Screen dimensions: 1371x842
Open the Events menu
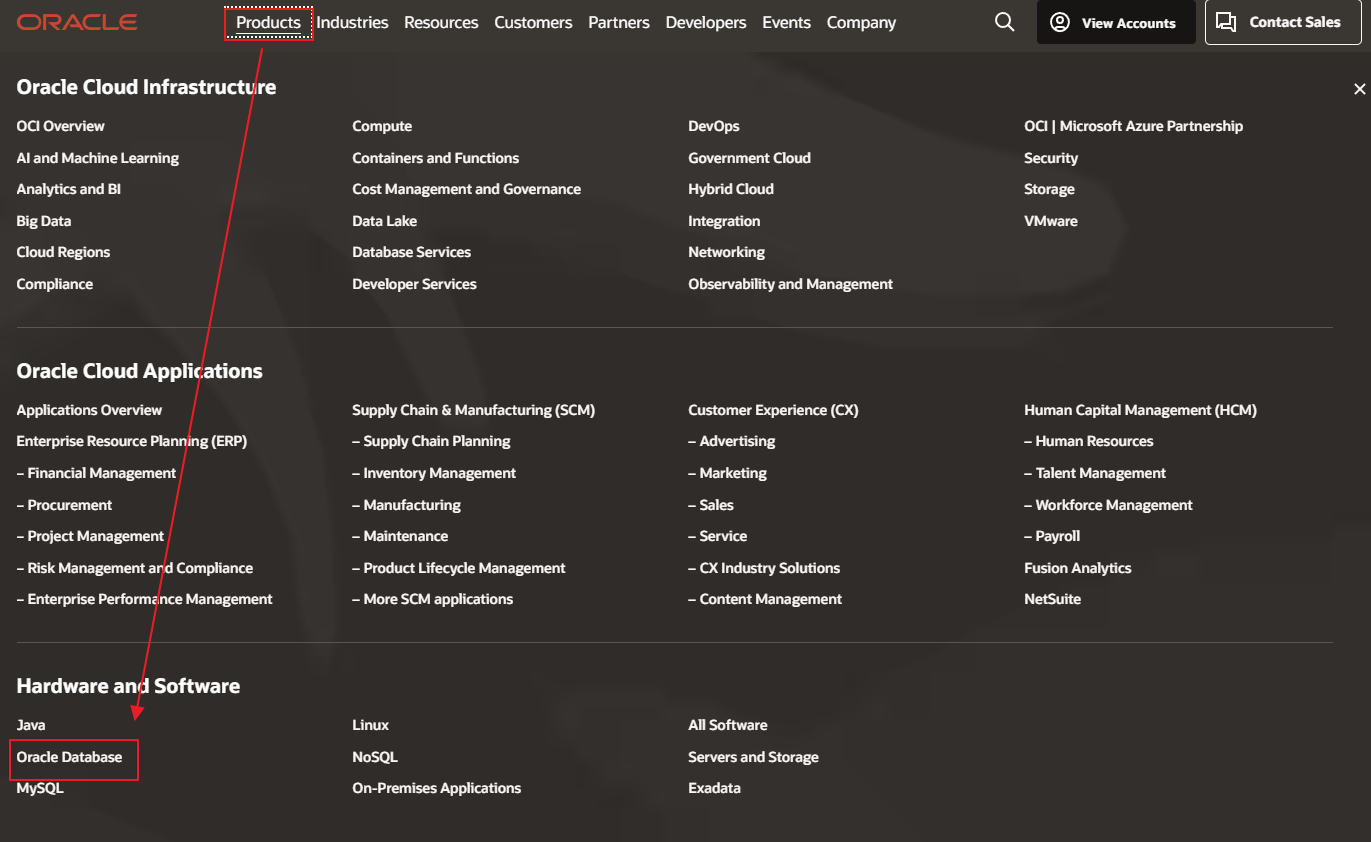(x=786, y=22)
